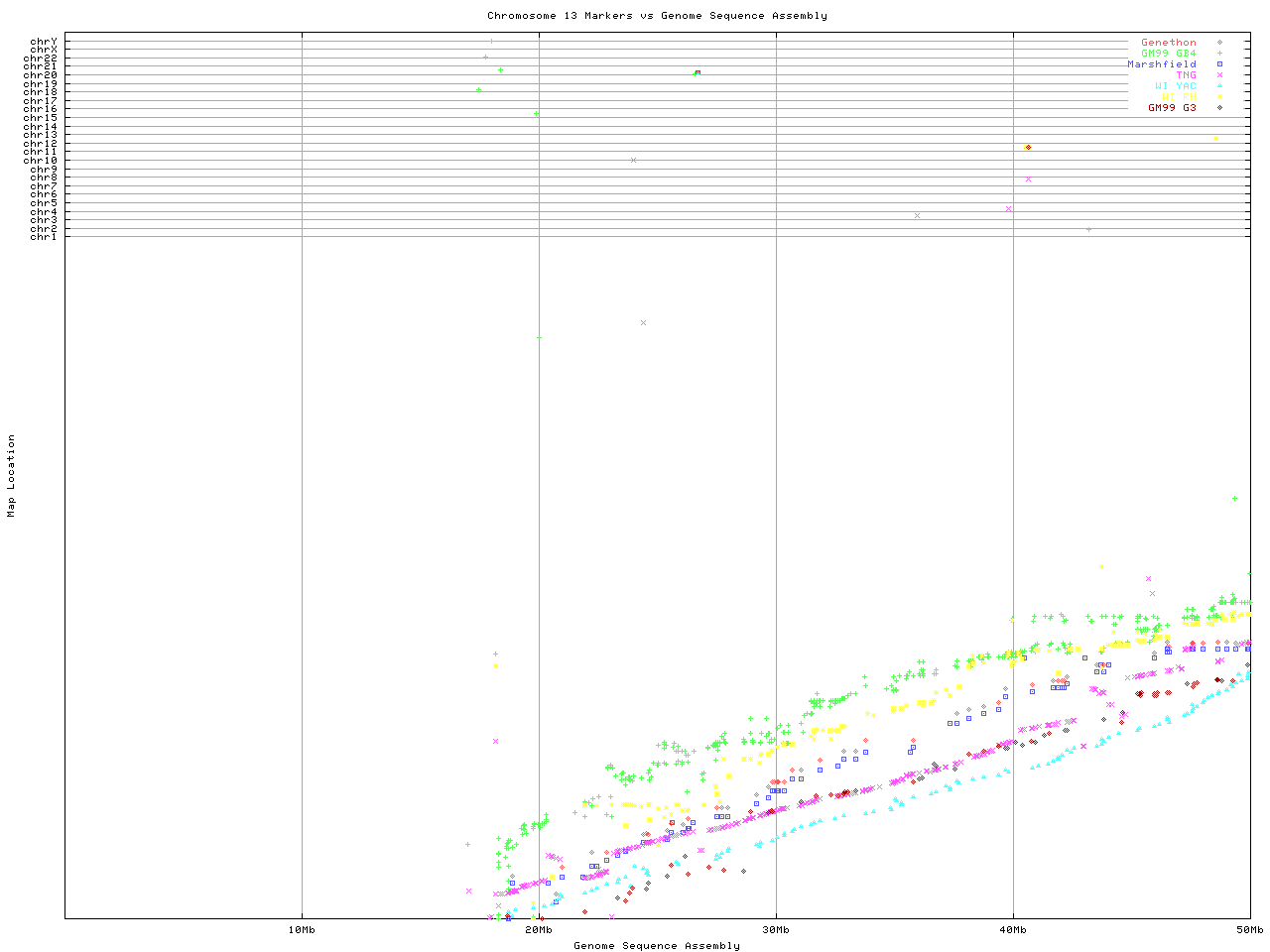This screenshot has height=952, width=1270.
Task: Click the Genethon diamond marker in the legend
Action: [1219, 43]
